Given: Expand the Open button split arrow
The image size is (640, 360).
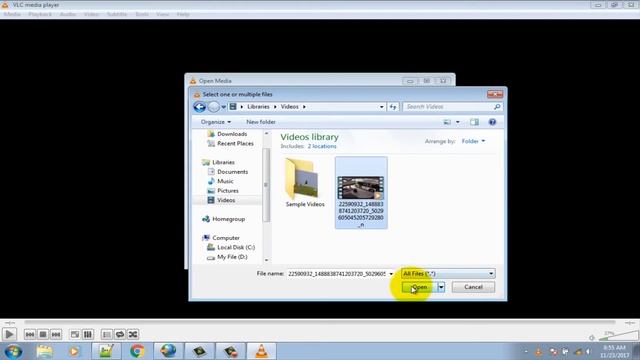Looking at the screenshot, I should 441,287.
